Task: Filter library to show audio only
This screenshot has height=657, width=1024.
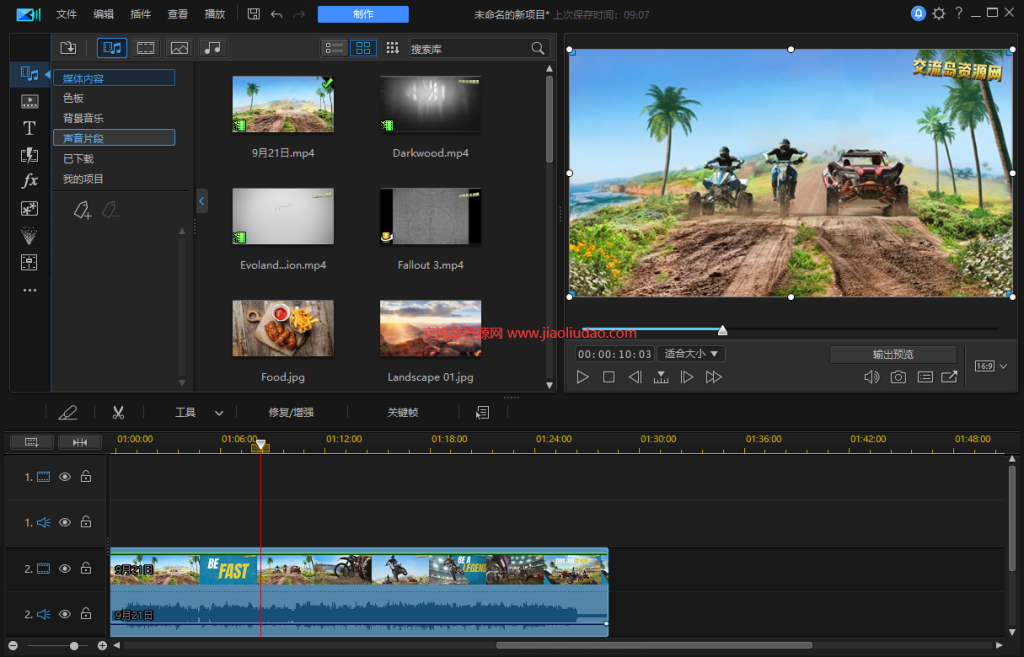Action: [x=212, y=48]
